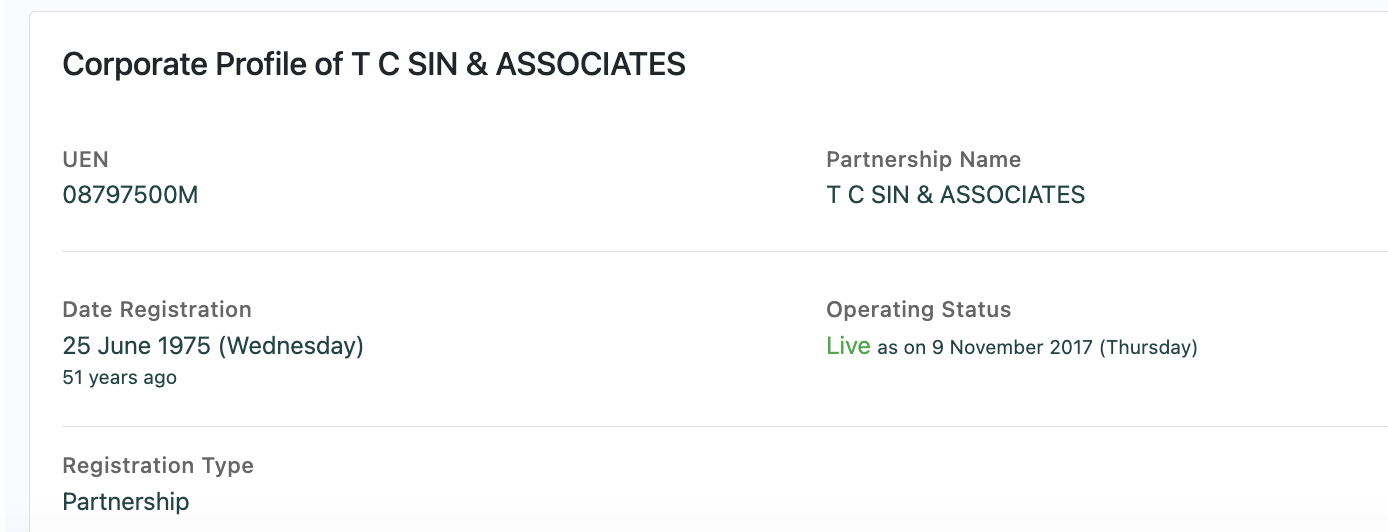Click the 25 June 1975 registration date

(136, 346)
